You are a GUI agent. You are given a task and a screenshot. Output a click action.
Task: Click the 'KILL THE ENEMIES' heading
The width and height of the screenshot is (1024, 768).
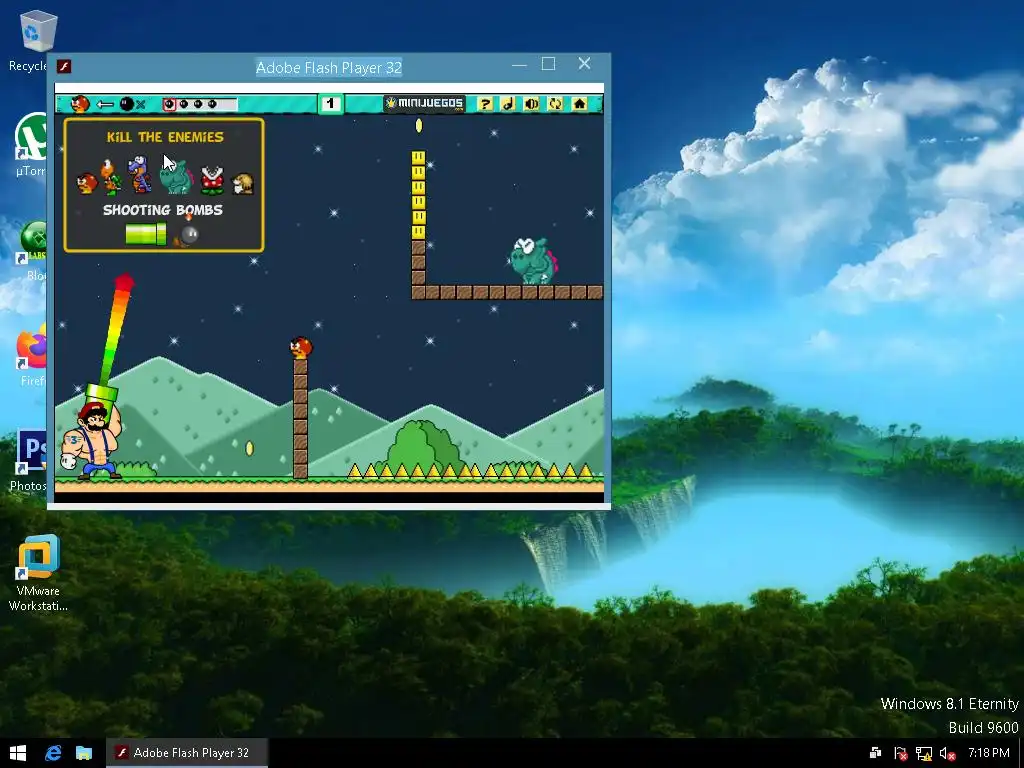[x=165, y=137]
